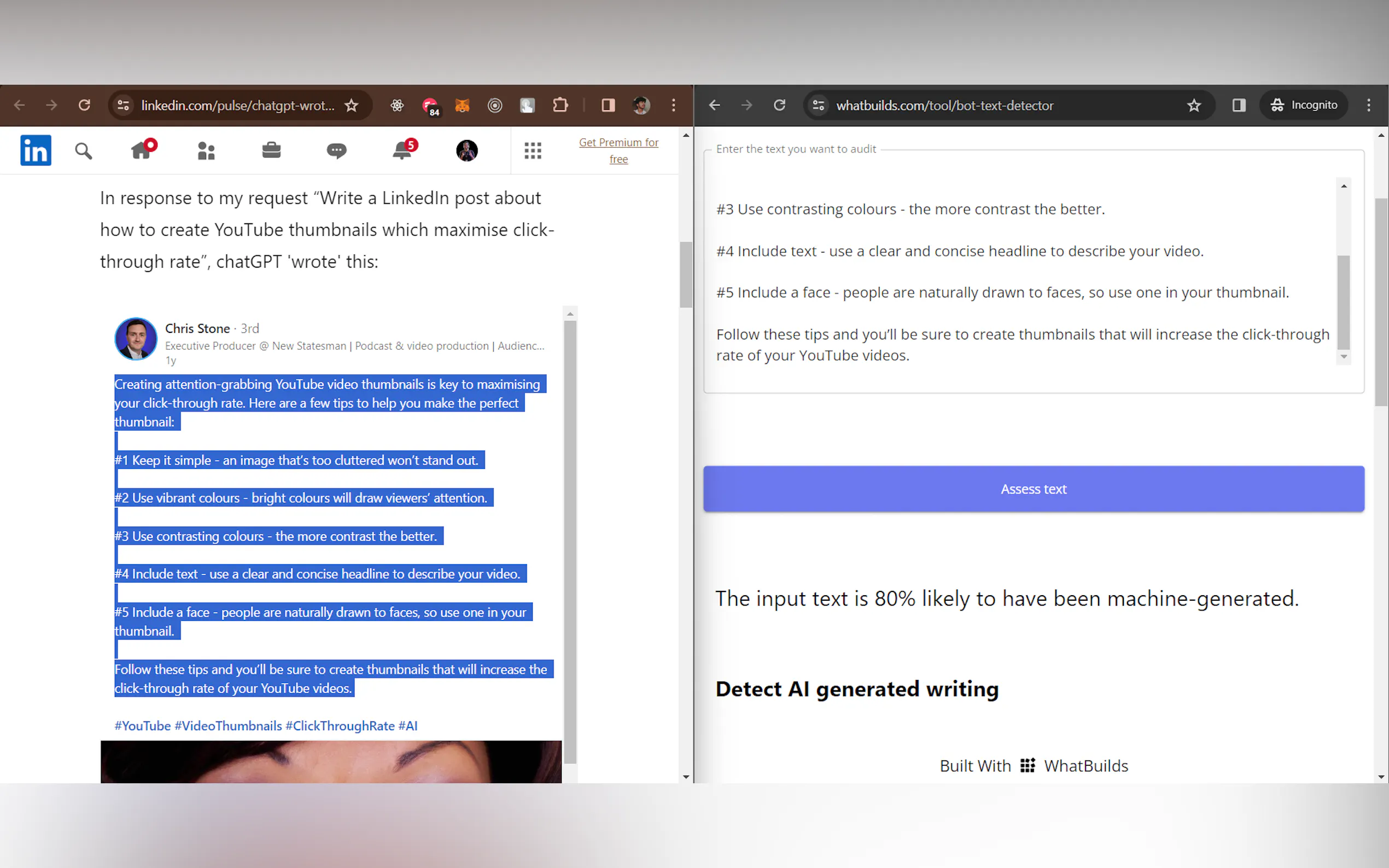The height and width of the screenshot is (868, 1389).
Task: Open the MetaMask extension
Action: coord(462,105)
